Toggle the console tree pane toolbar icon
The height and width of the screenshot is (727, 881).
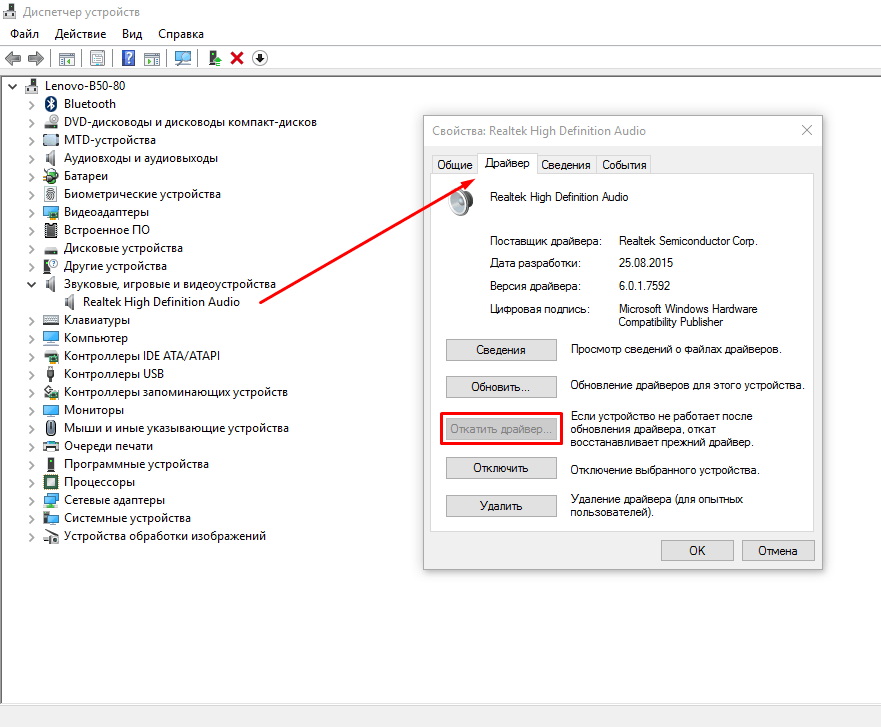coord(66,58)
